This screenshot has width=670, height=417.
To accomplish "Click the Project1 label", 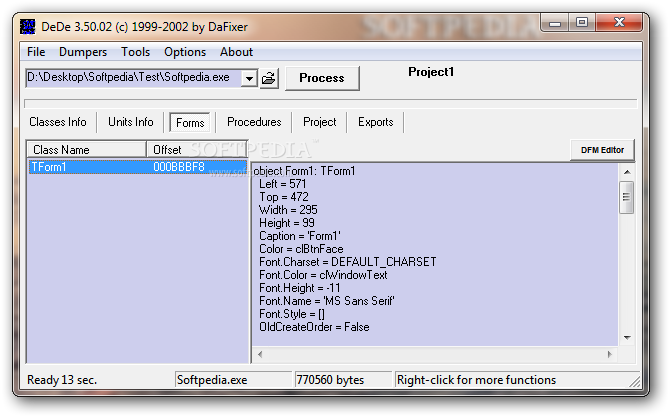I will click(x=431, y=72).
